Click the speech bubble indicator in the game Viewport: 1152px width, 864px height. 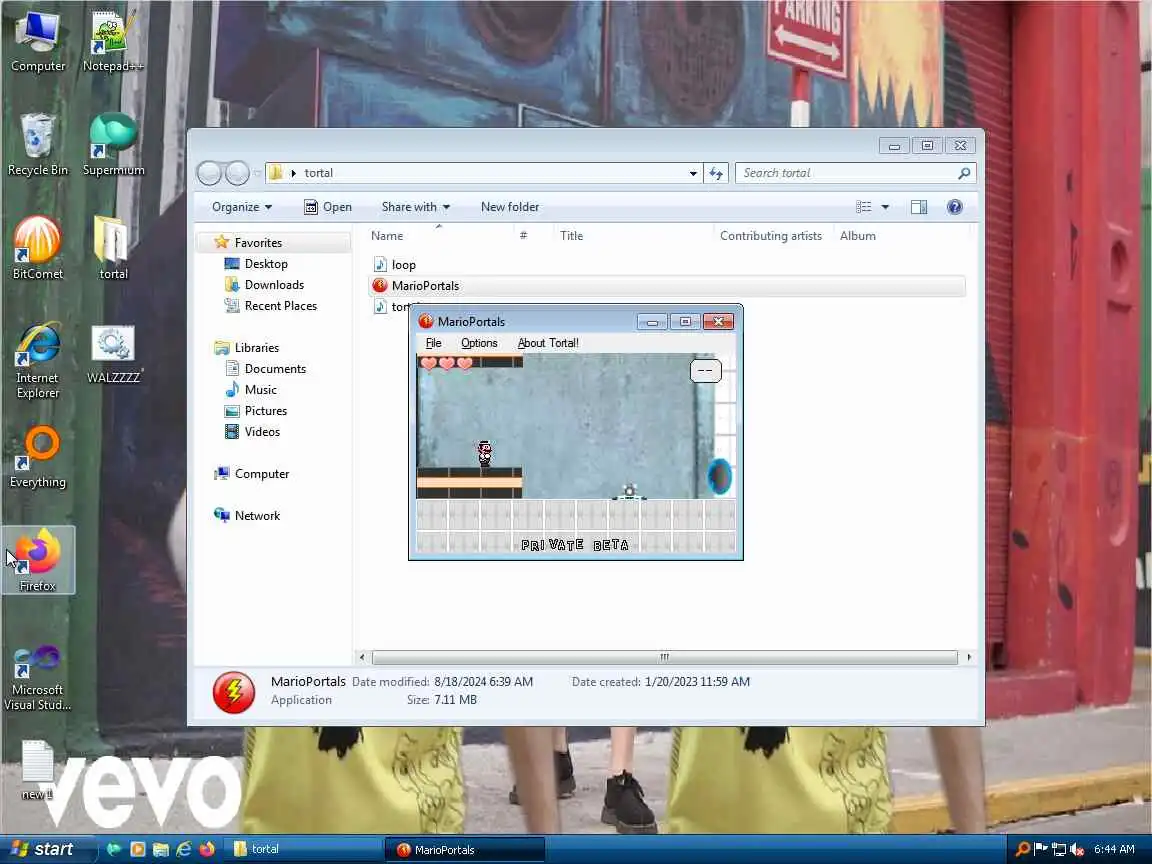pyautogui.click(x=705, y=370)
